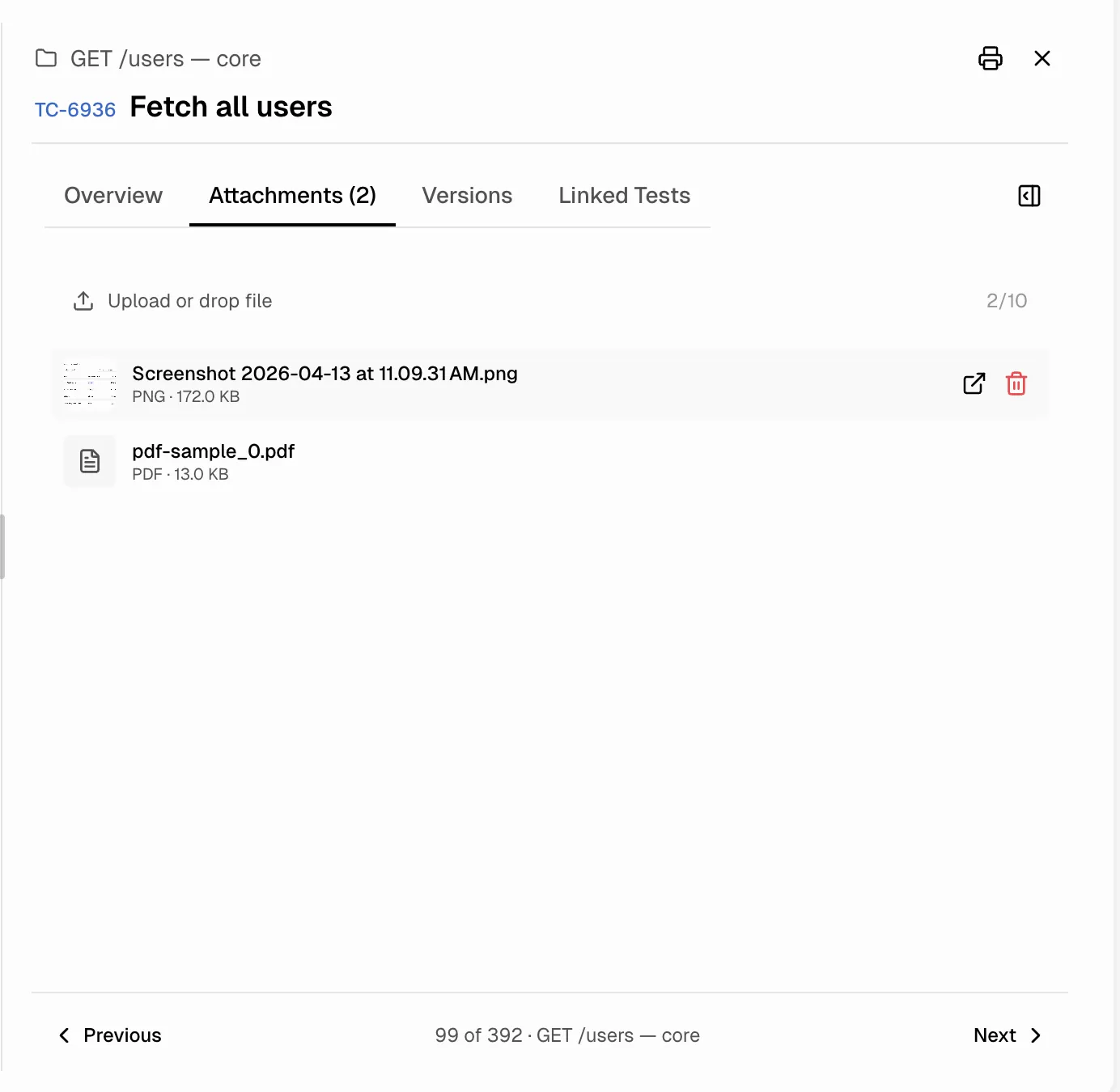
Task: Select the Screenshot 2026-04-13 thumbnail preview
Action: pyautogui.click(x=89, y=383)
